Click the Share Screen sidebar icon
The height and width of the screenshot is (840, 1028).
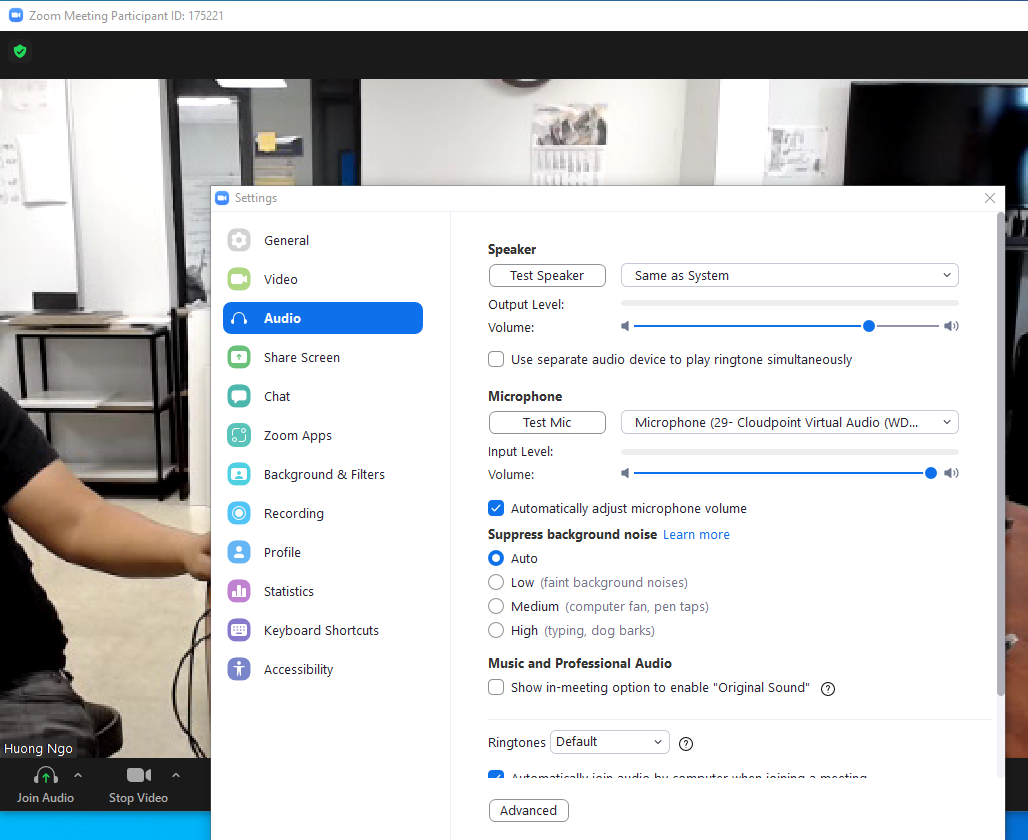pyautogui.click(x=239, y=357)
